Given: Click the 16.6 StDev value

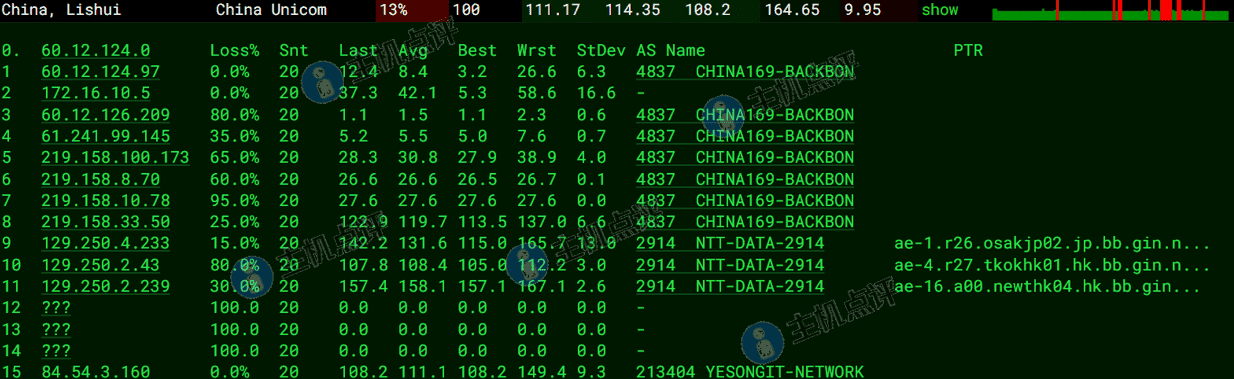Looking at the screenshot, I should [597, 93].
